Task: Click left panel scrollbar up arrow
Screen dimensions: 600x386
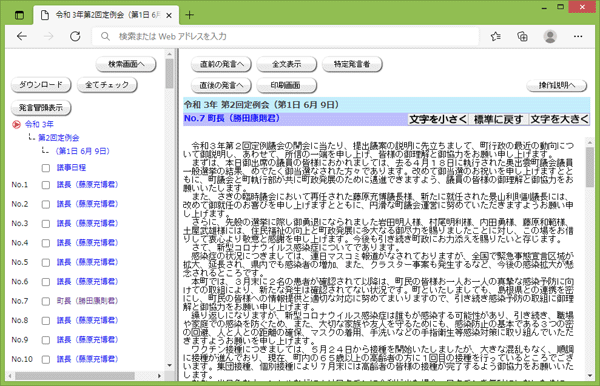Action: pos(170,54)
